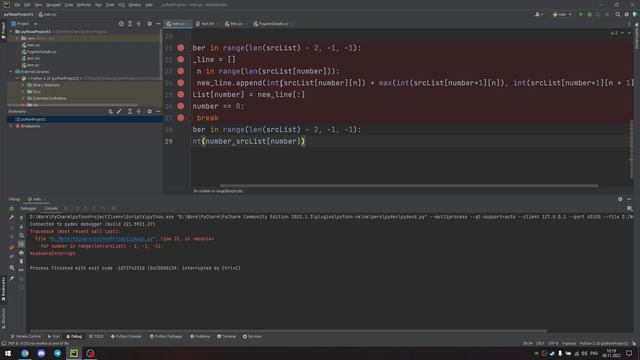
Task: Toggle breakpoint on line 24
Action: coord(180,82)
